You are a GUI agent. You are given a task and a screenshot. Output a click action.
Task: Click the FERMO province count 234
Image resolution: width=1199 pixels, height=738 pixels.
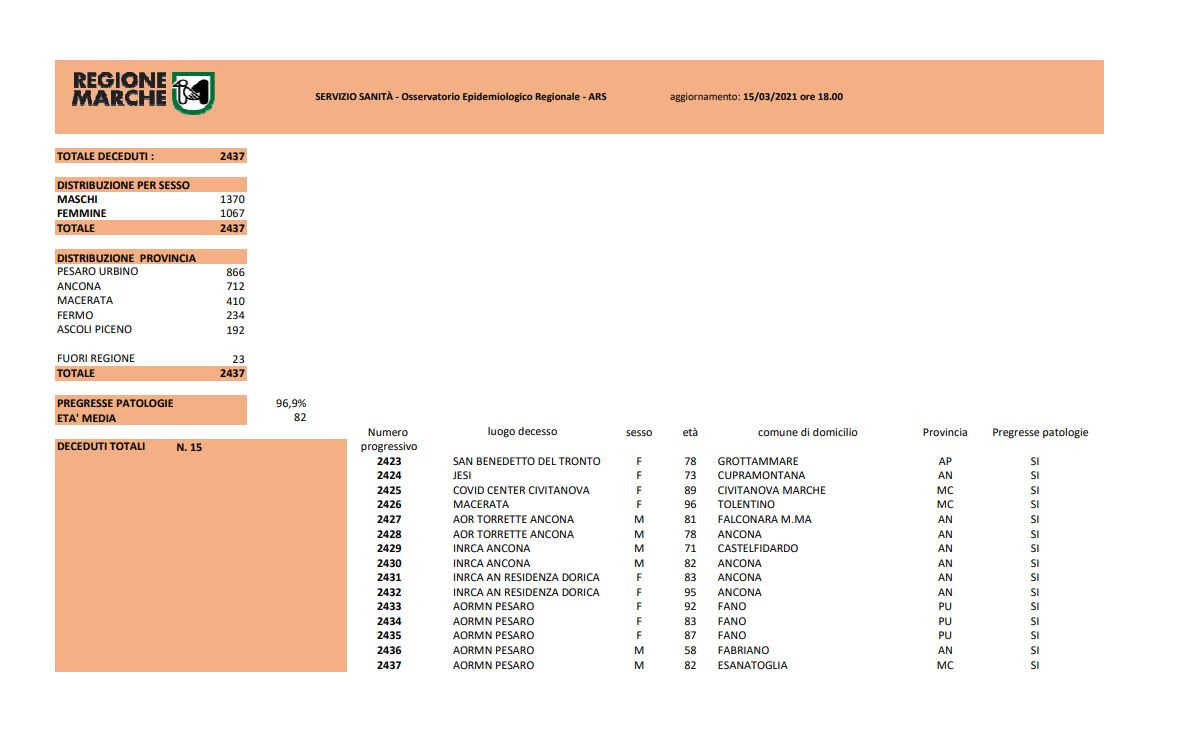pos(236,316)
